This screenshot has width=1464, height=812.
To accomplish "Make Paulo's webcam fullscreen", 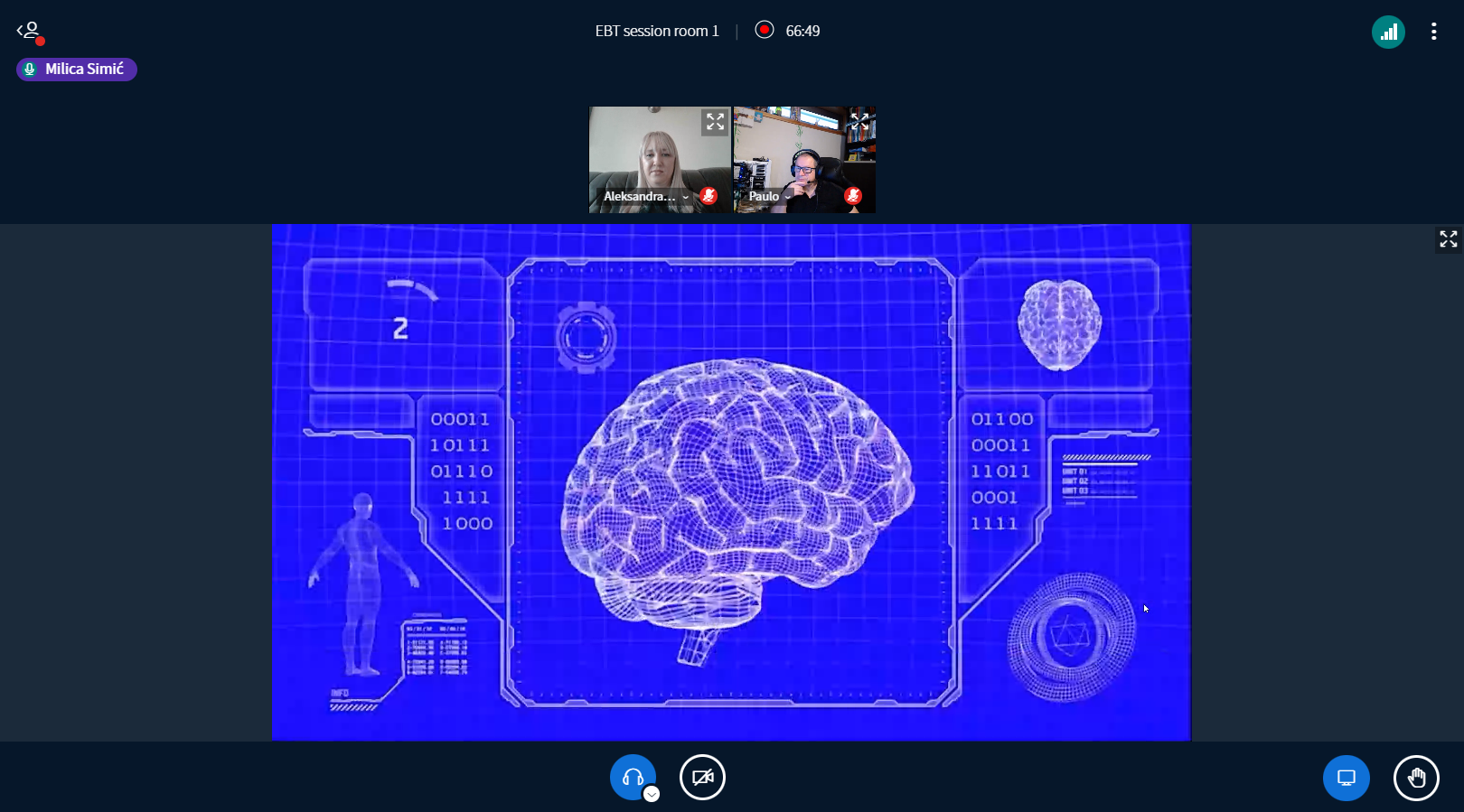I will pyautogui.click(x=859, y=121).
